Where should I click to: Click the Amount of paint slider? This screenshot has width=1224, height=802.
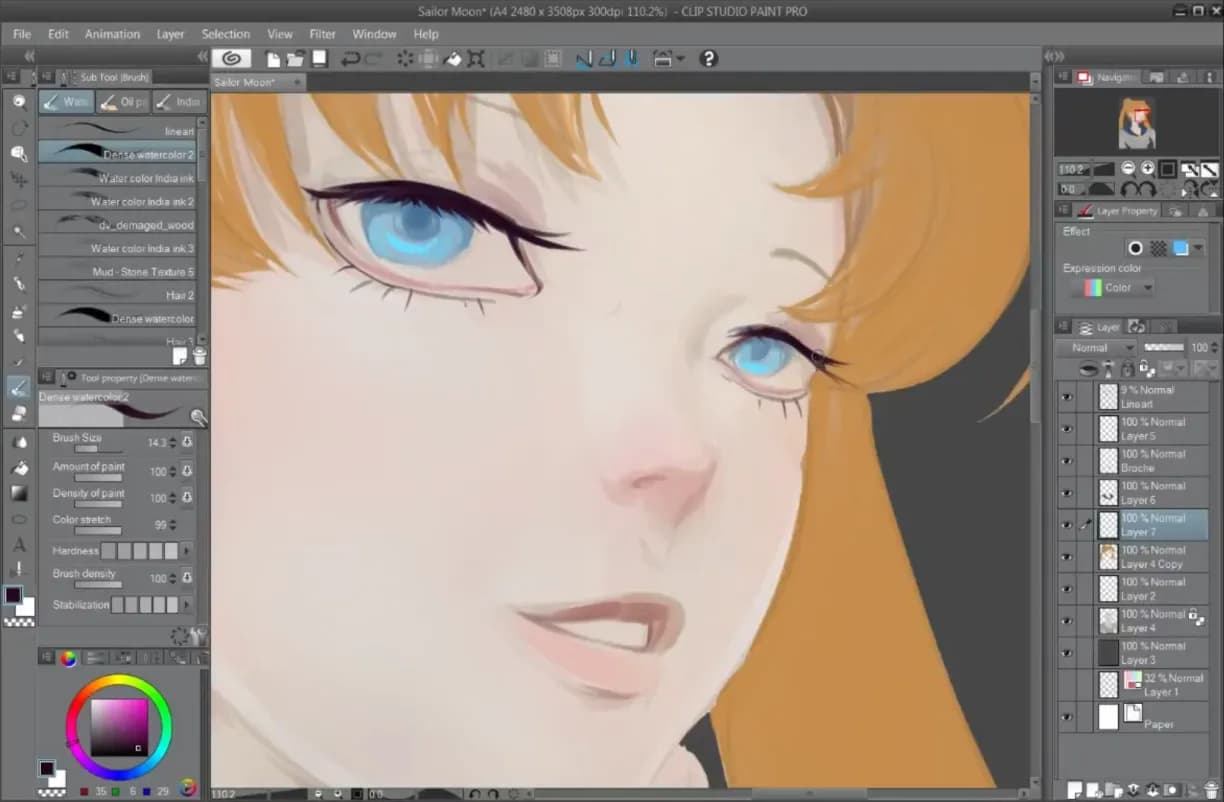[x=98, y=477]
